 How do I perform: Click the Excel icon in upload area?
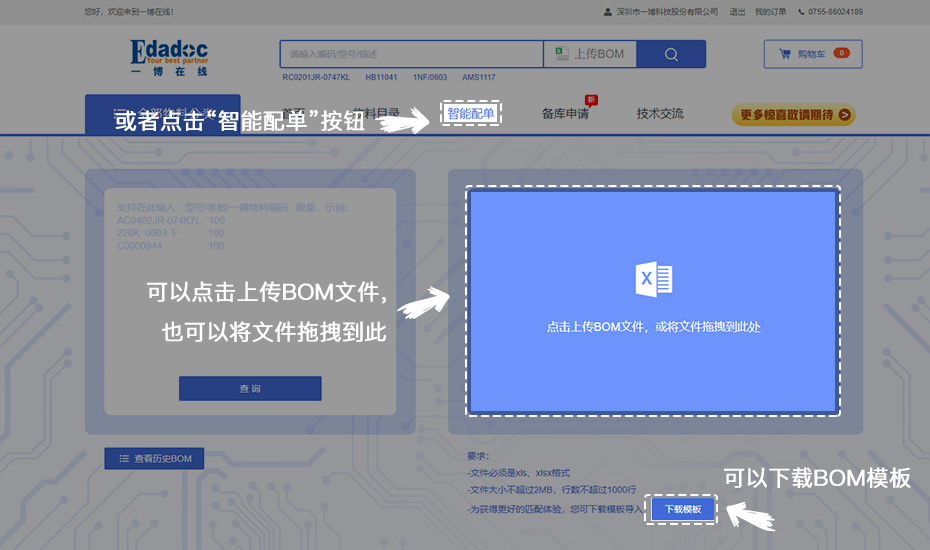point(653,279)
